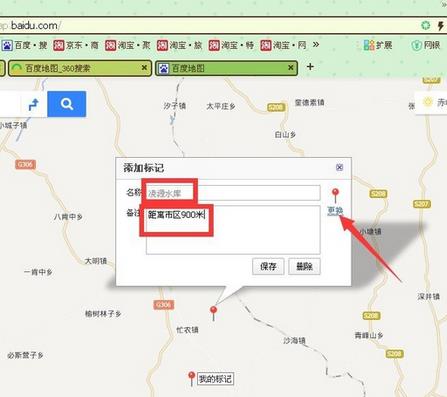Expand more bookmarks with the » chevron
Viewport: 447px width, 397px height.
point(316,45)
